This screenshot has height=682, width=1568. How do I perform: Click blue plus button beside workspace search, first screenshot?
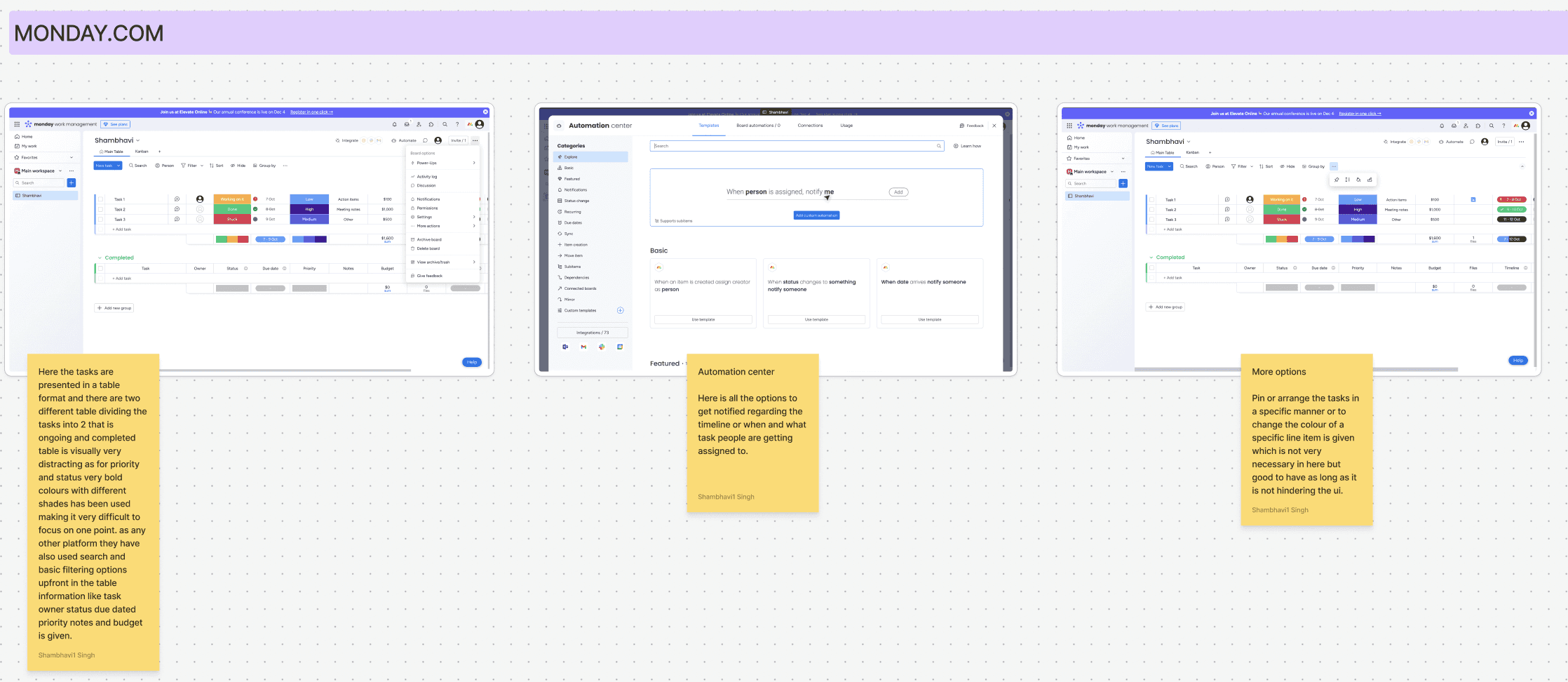[72, 182]
